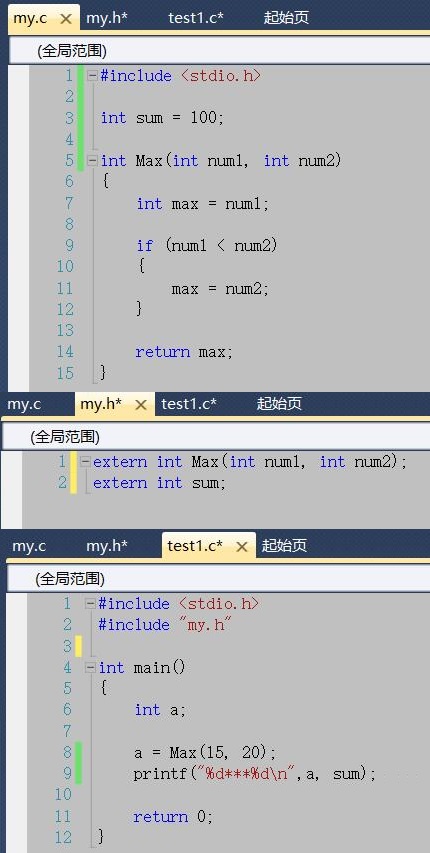Collapse the Max function body in my.c

click(x=93, y=161)
